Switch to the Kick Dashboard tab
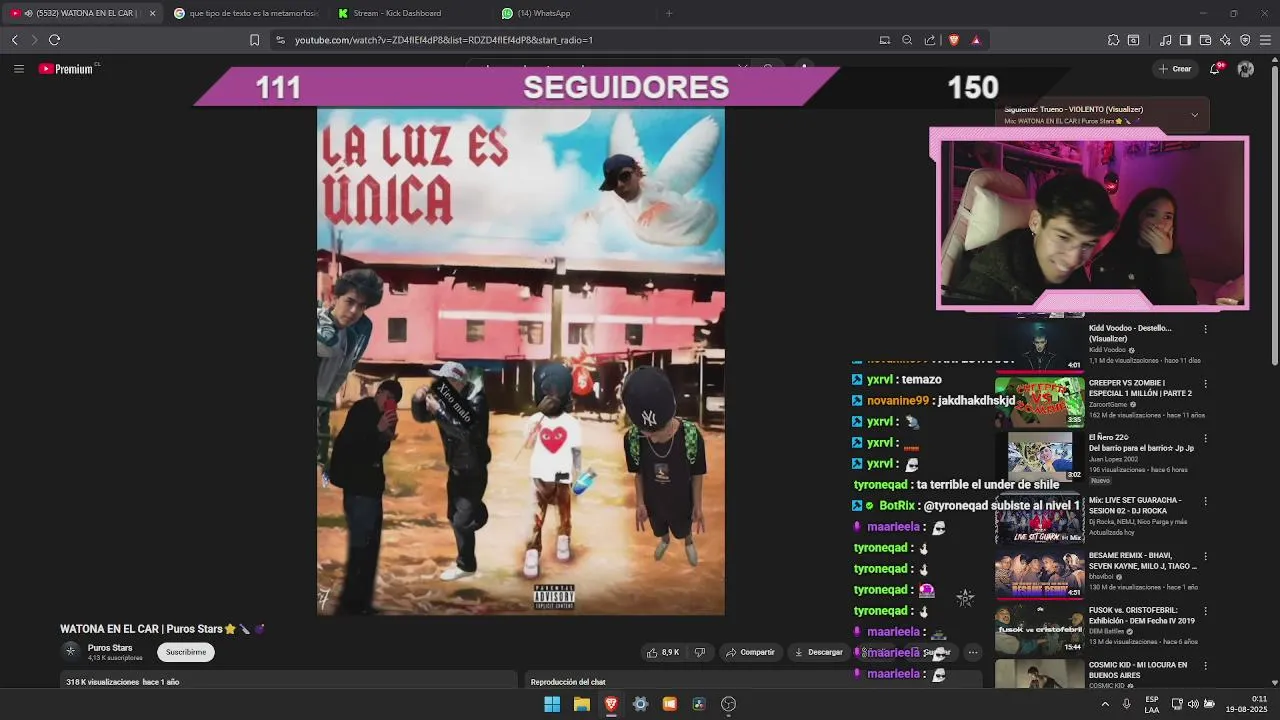Image resolution: width=1280 pixels, height=720 pixels. point(410,13)
